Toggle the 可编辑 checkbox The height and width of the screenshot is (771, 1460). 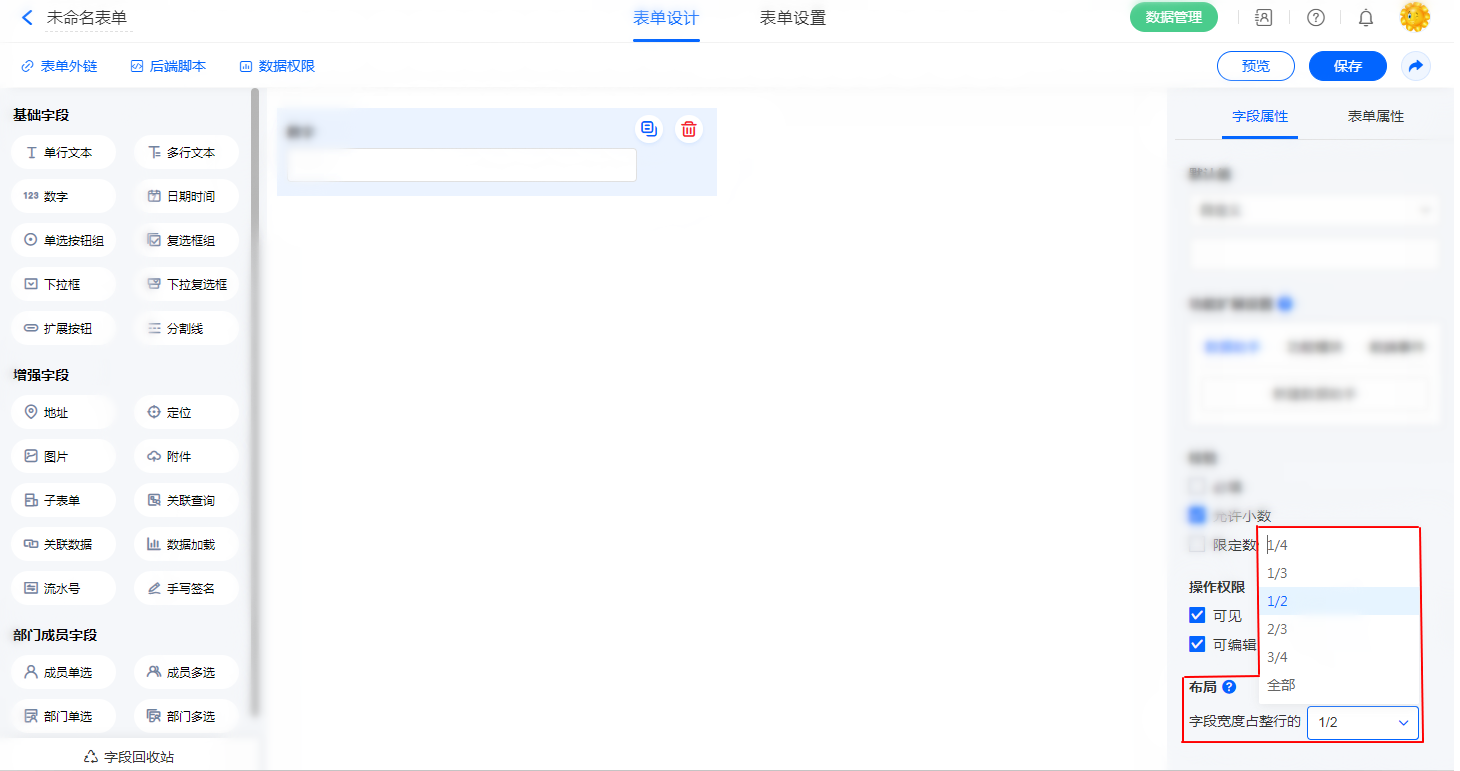tap(1197, 644)
